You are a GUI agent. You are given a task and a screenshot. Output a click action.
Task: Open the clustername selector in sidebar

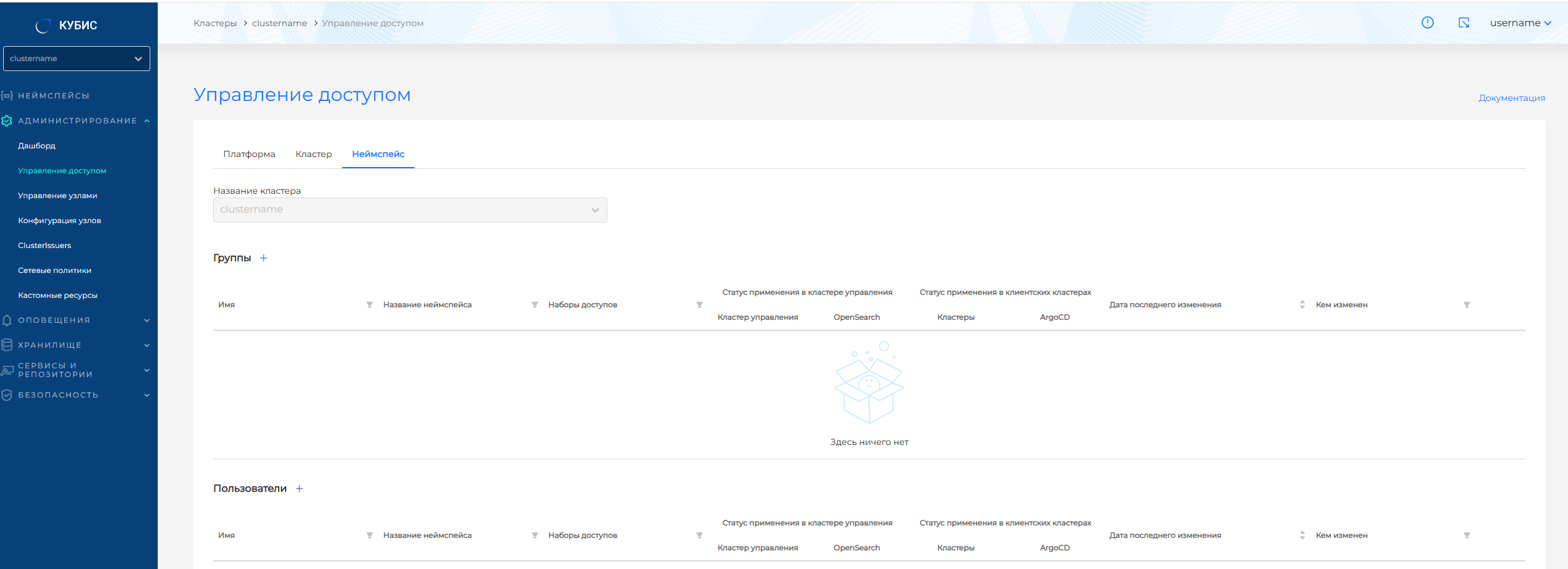[77, 59]
